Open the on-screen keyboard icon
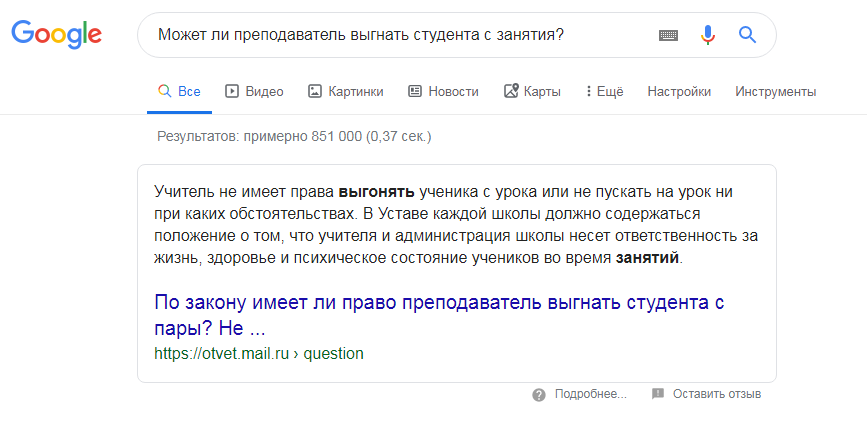This screenshot has width=867, height=422. coord(668,35)
